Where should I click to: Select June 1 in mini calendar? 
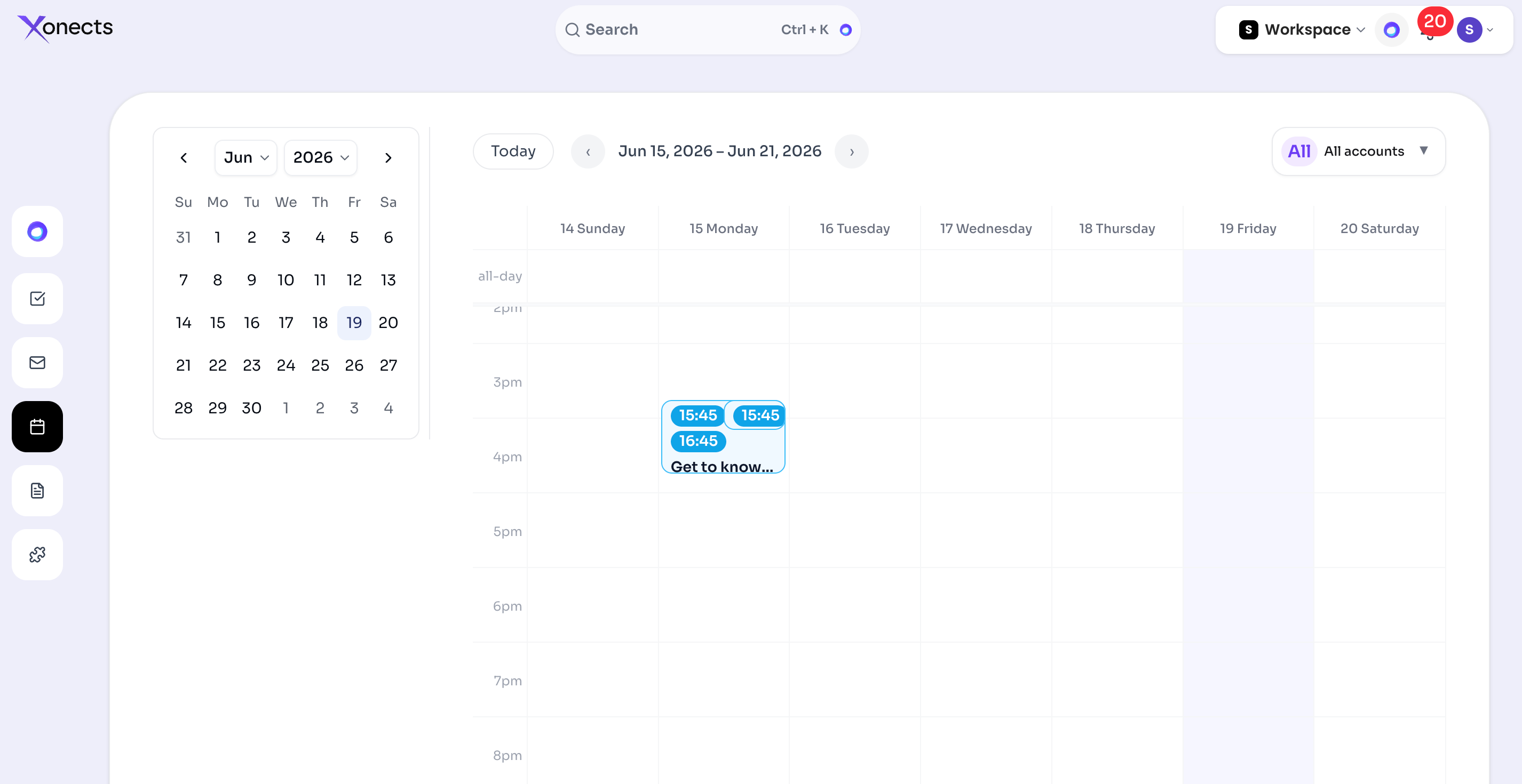click(217, 237)
